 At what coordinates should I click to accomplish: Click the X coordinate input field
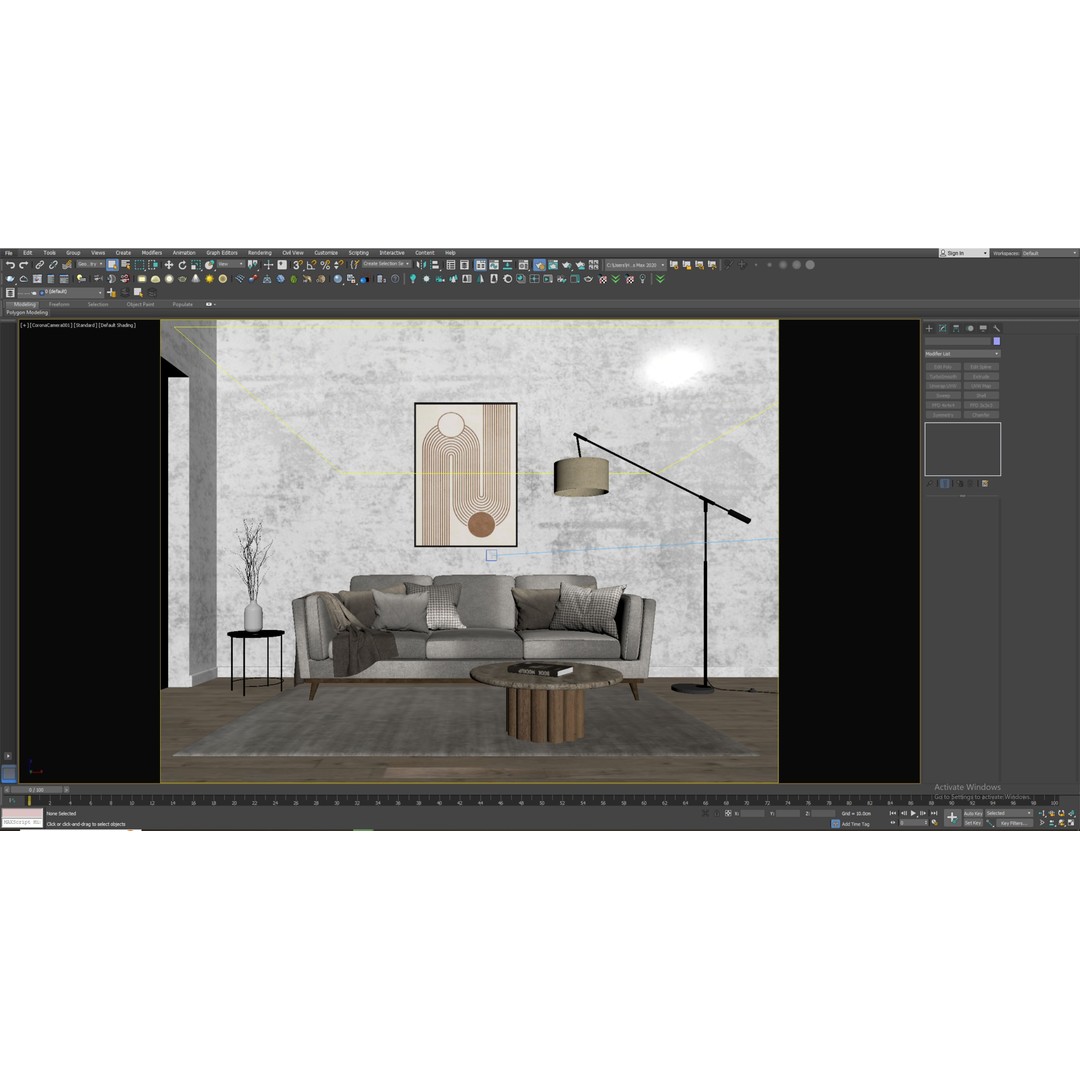point(752,813)
